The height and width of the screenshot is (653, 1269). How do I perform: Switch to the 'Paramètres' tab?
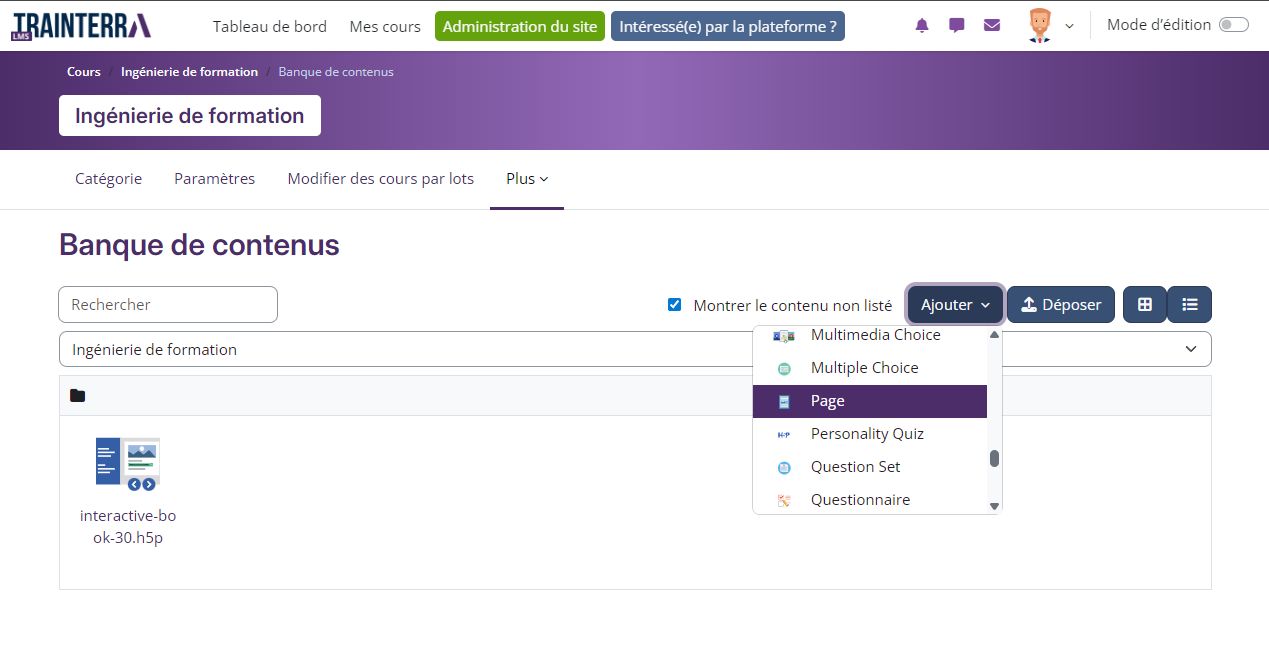coord(214,178)
